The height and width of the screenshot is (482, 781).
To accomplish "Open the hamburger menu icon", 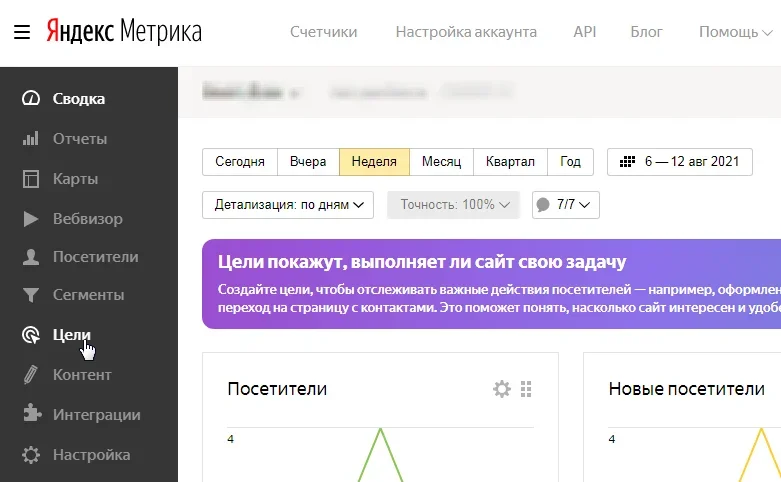I will tap(22, 32).
